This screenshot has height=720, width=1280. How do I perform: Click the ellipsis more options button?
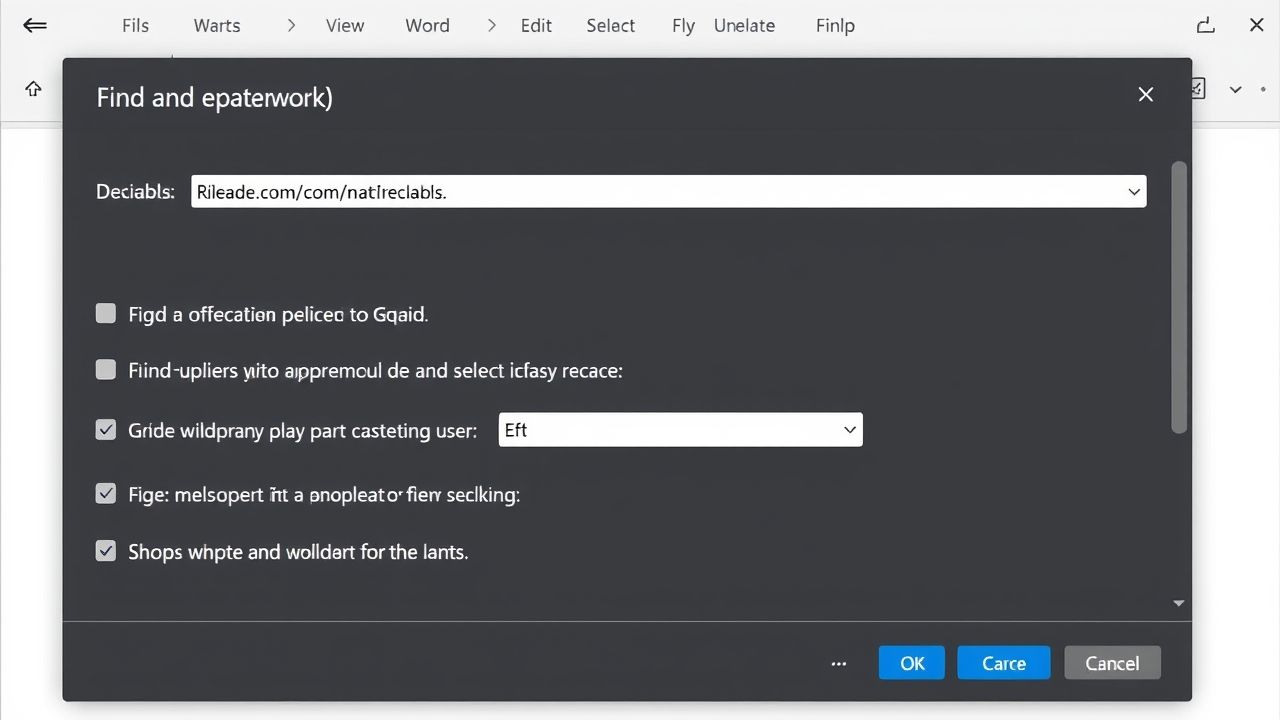839,663
